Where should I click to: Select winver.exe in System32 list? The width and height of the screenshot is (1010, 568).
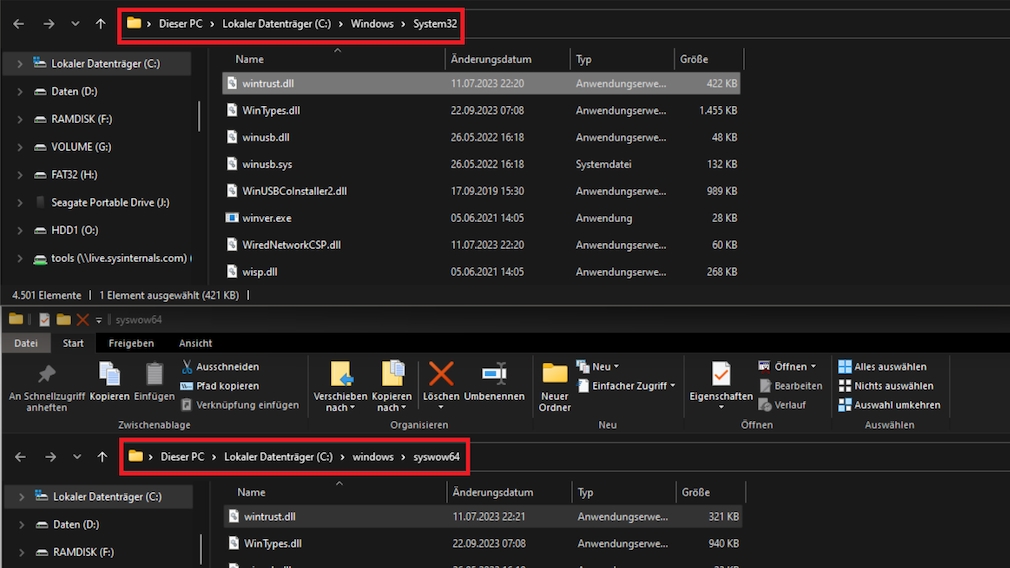click(x=266, y=218)
